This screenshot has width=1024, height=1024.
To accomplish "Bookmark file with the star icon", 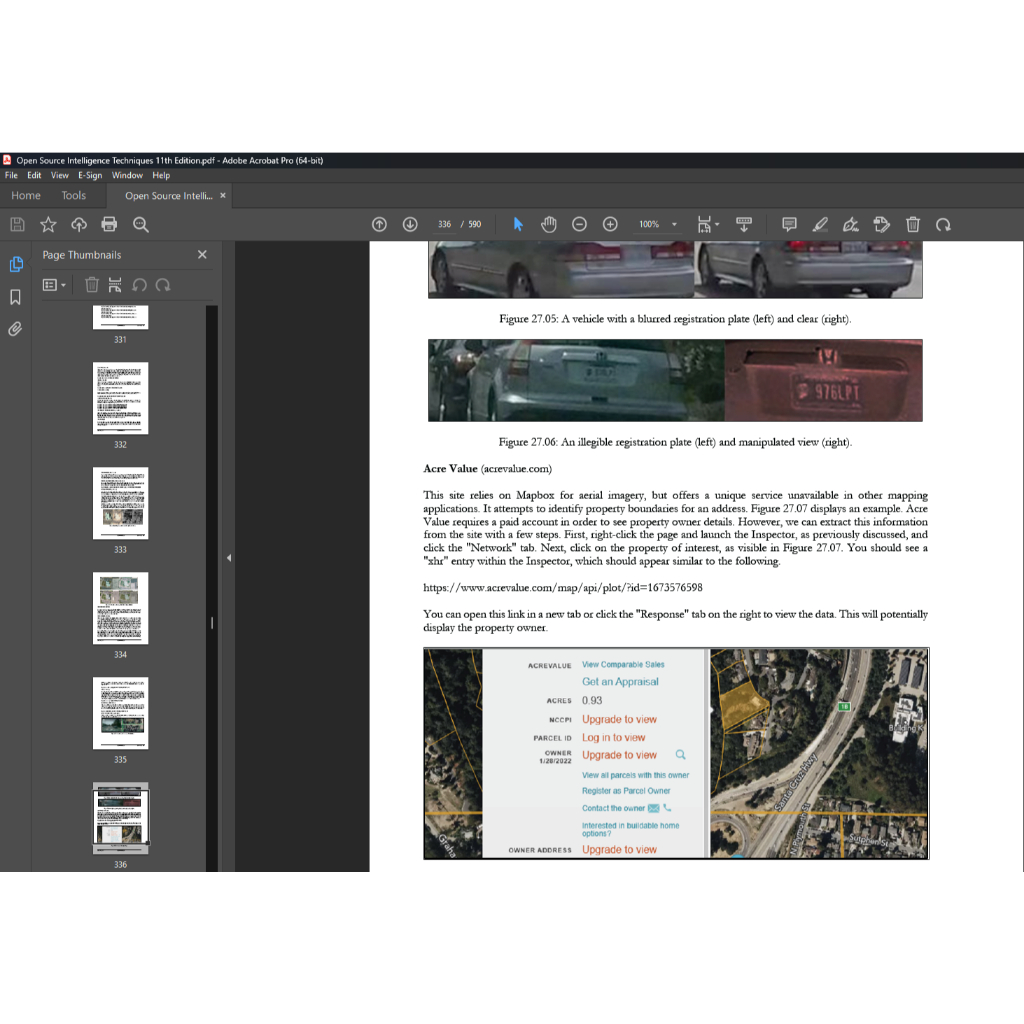I will (x=48, y=225).
